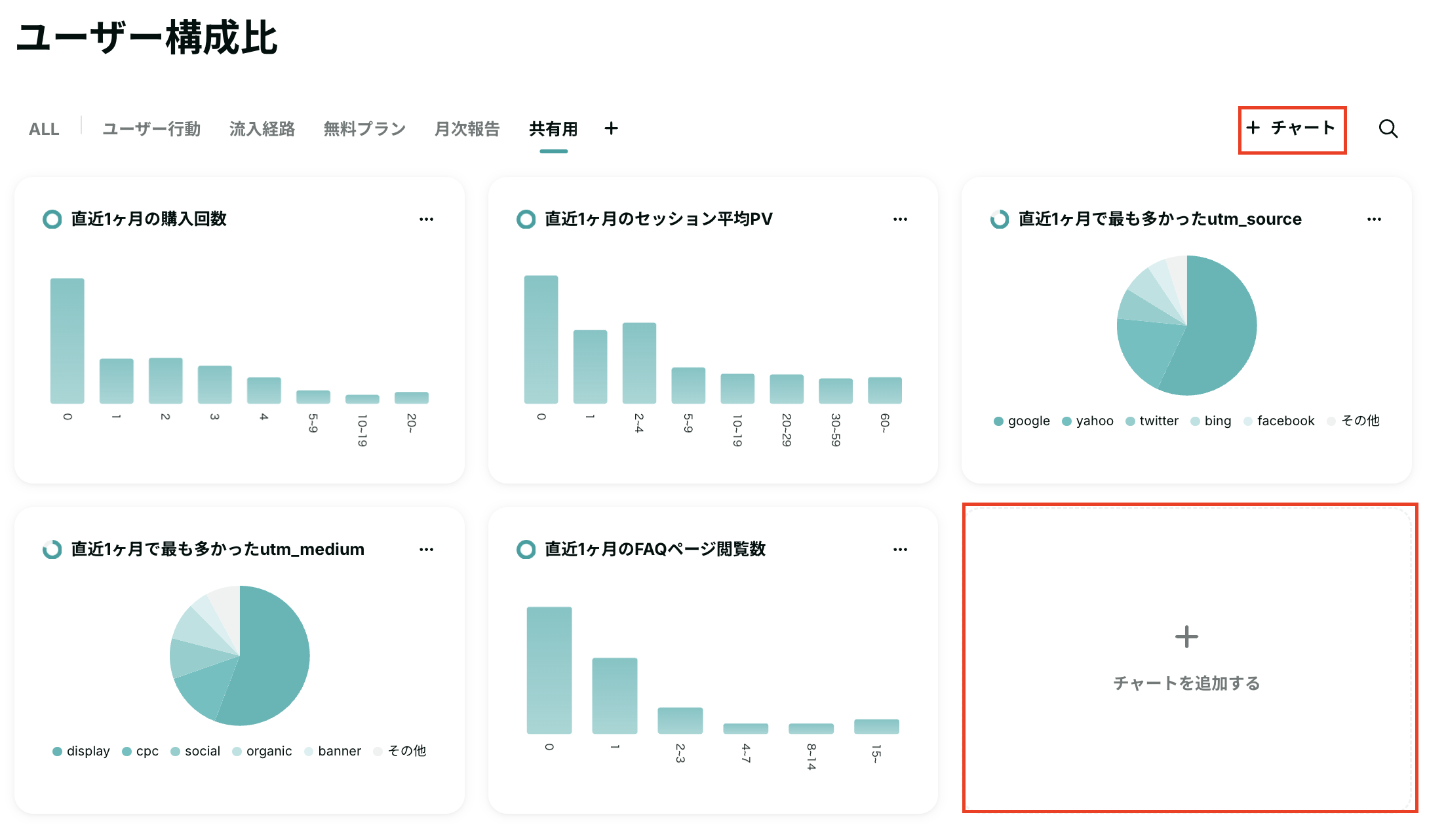Click the 0 bar in FAQページ閲覧数 chart
Image resolution: width=1446 pixels, height=840 pixels.
(x=549, y=670)
